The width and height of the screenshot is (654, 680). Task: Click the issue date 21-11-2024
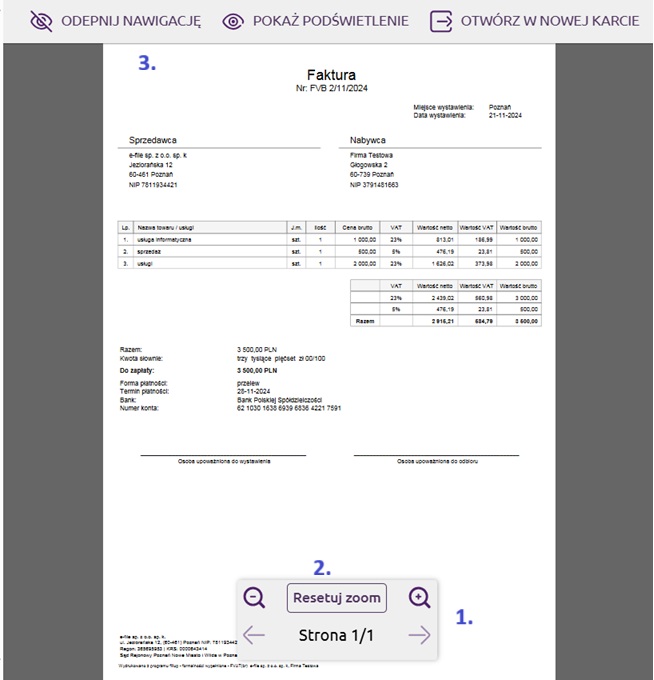pos(505,115)
